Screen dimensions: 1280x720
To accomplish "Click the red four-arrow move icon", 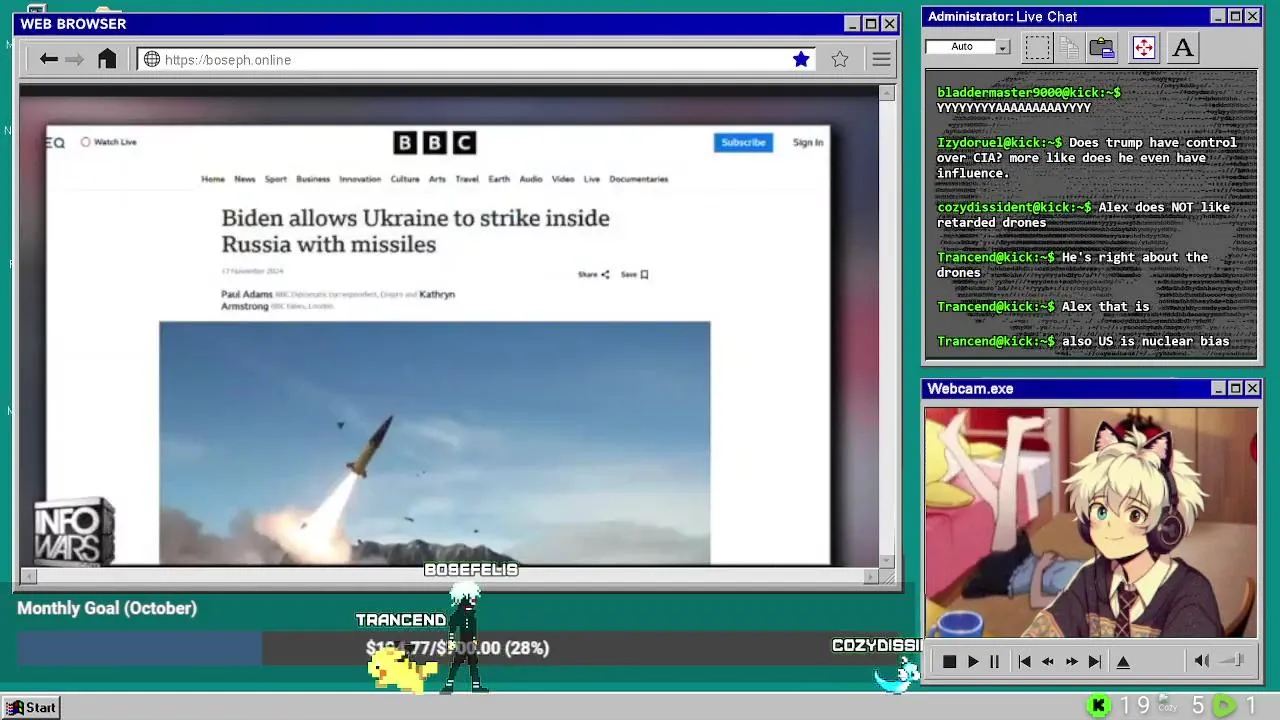I will click(x=1144, y=47).
